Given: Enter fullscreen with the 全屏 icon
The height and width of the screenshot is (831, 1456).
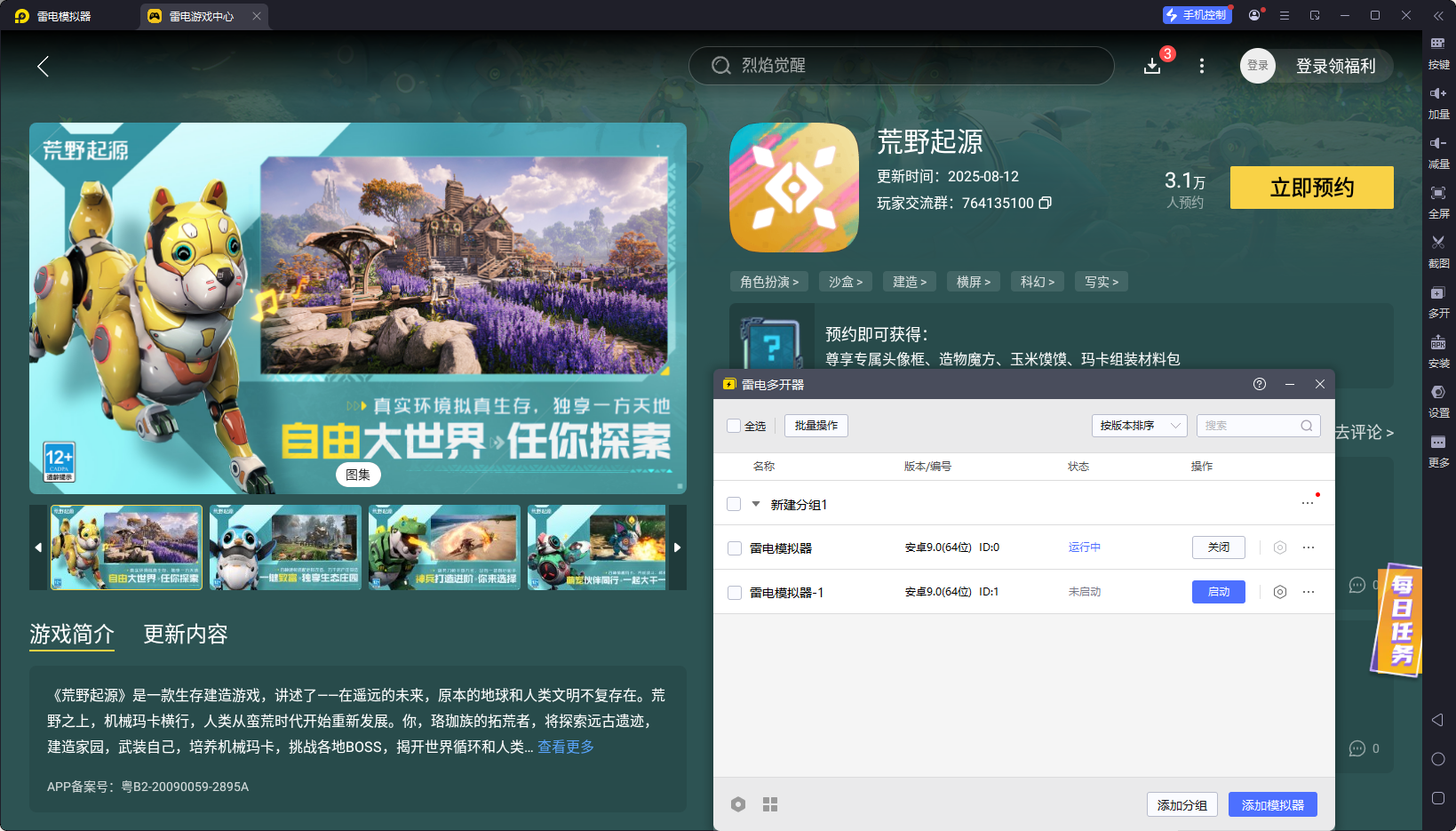Looking at the screenshot, I should coord(1439,201).
